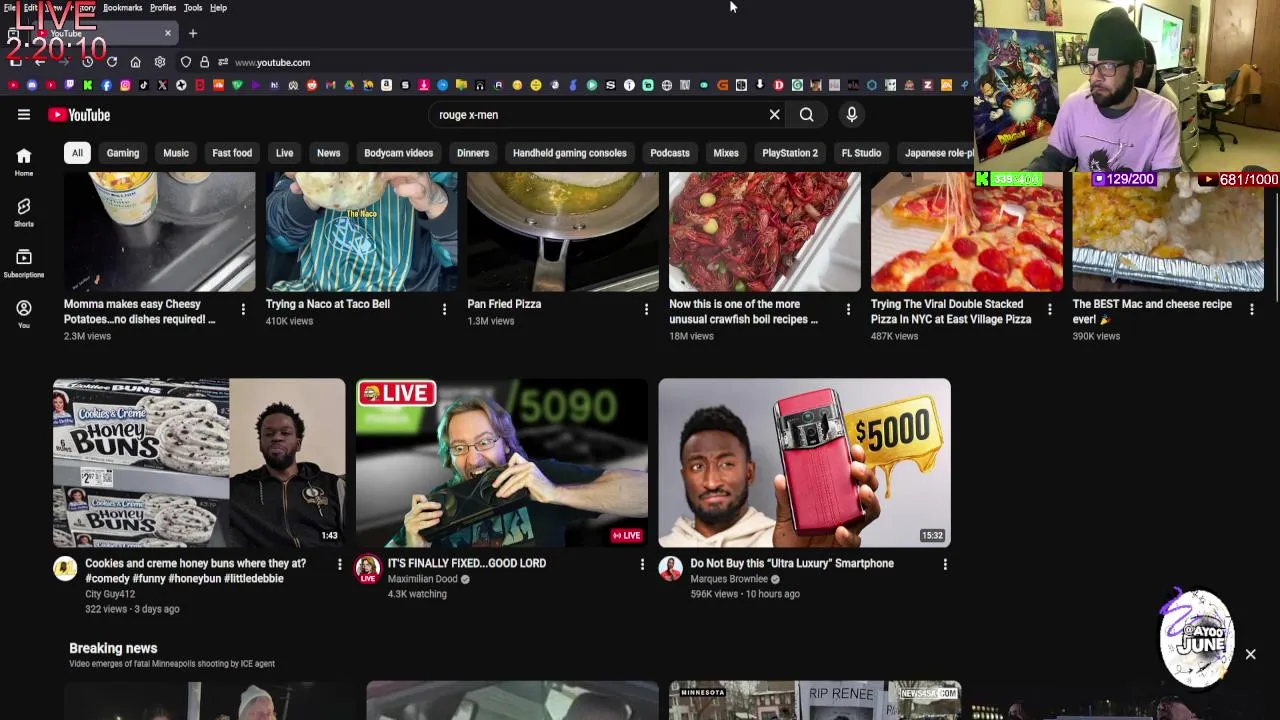Open Marques Brownlee channel name link
Viewport: 1280px width, 720px height.
point(729,579)
